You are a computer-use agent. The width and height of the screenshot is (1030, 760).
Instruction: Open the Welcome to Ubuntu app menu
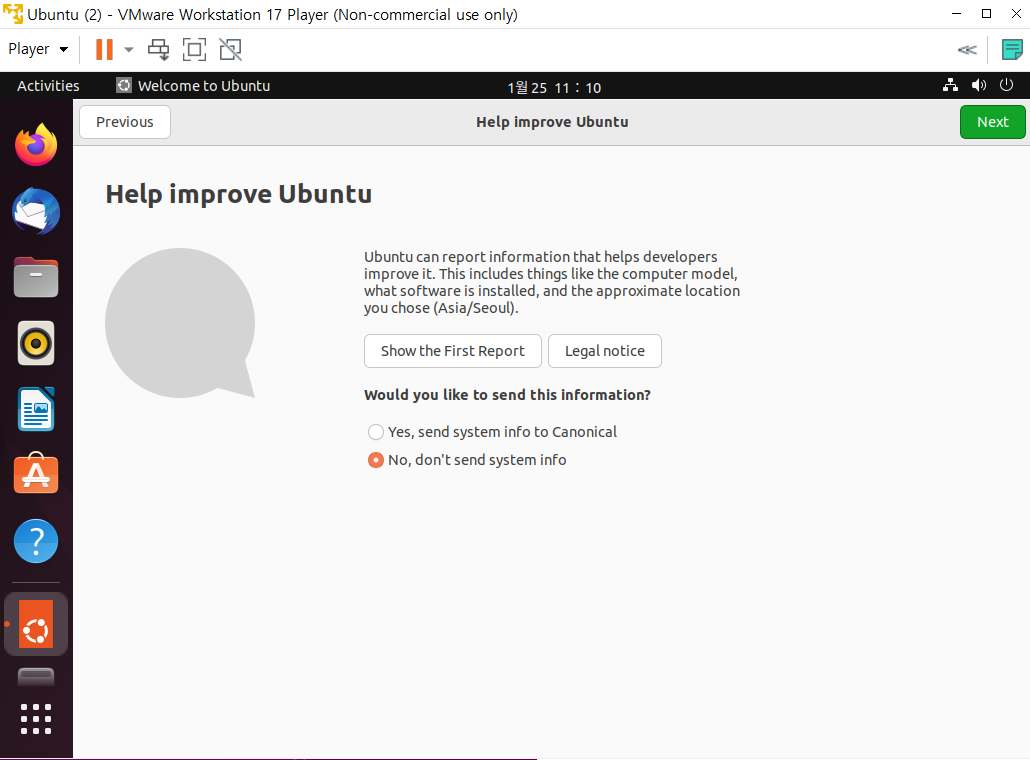click(x=193, y=86)
